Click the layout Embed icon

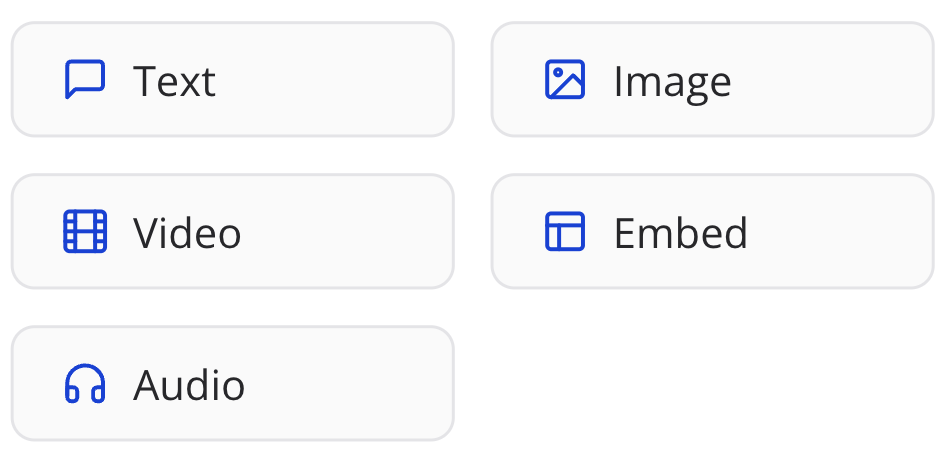(x=565, y=232)
